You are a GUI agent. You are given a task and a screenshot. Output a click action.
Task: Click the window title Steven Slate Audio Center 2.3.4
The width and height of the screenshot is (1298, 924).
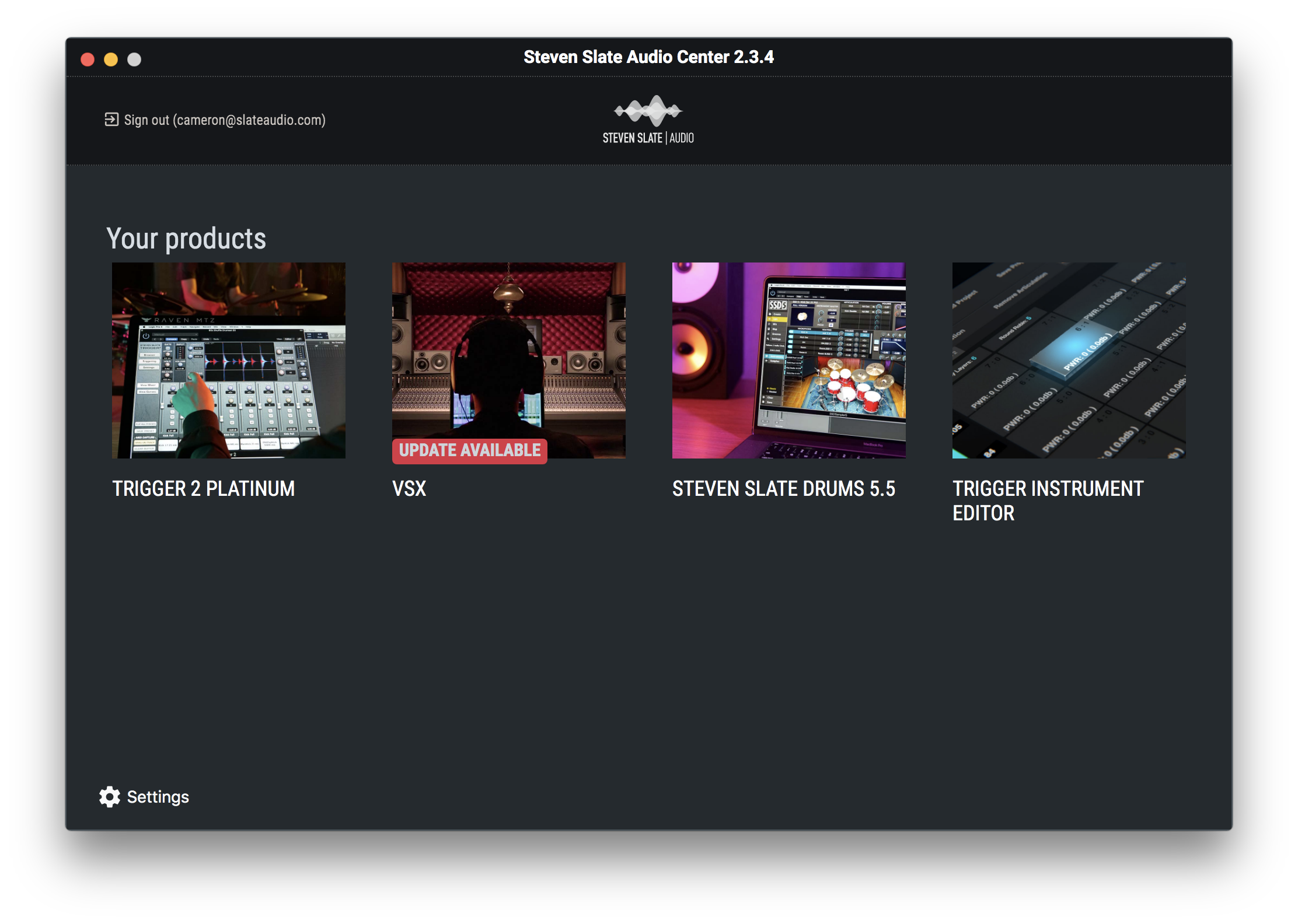coord(648,57)
